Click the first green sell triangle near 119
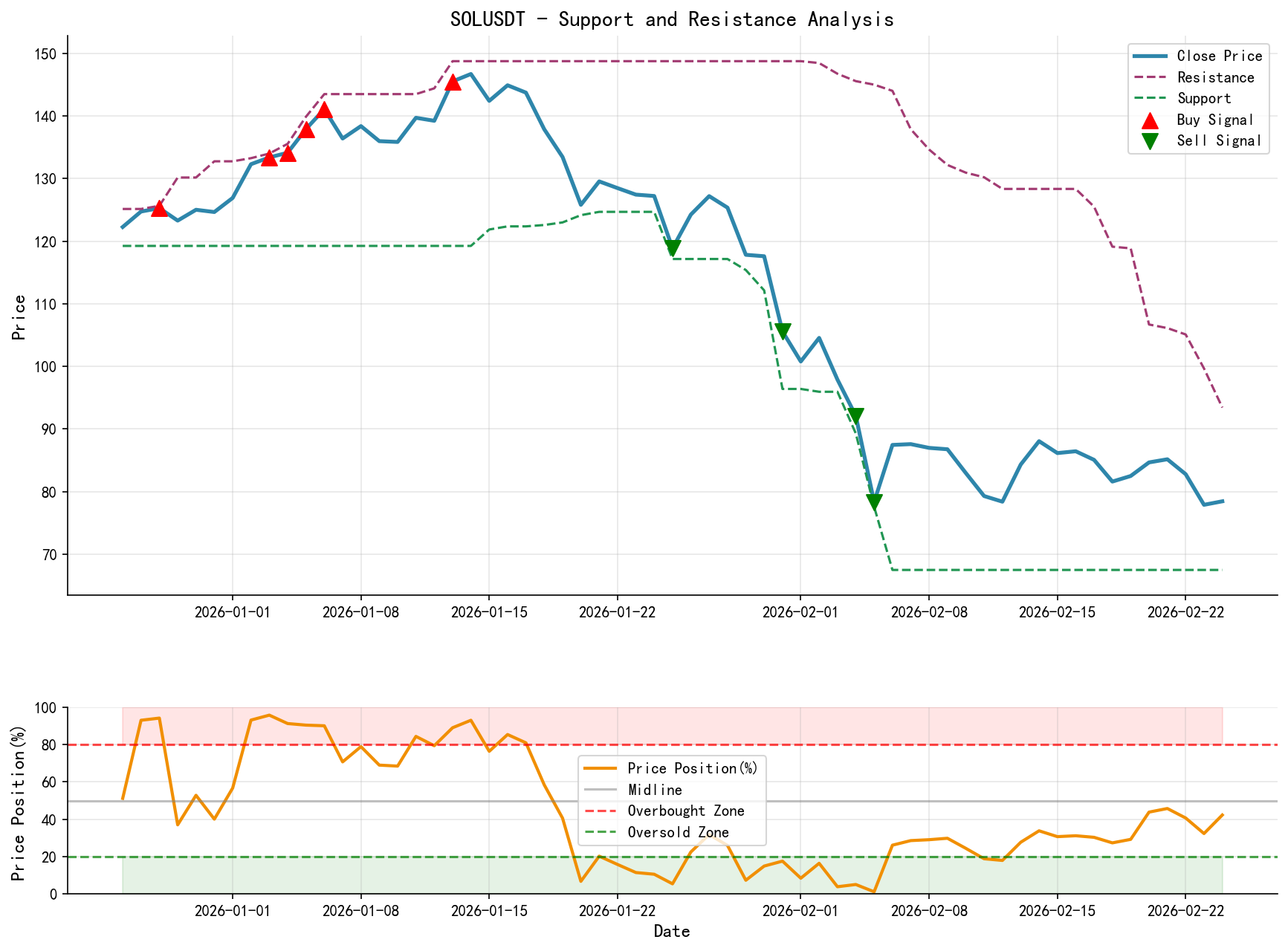This screenshot has height=951, width=1288. point(673,246)
